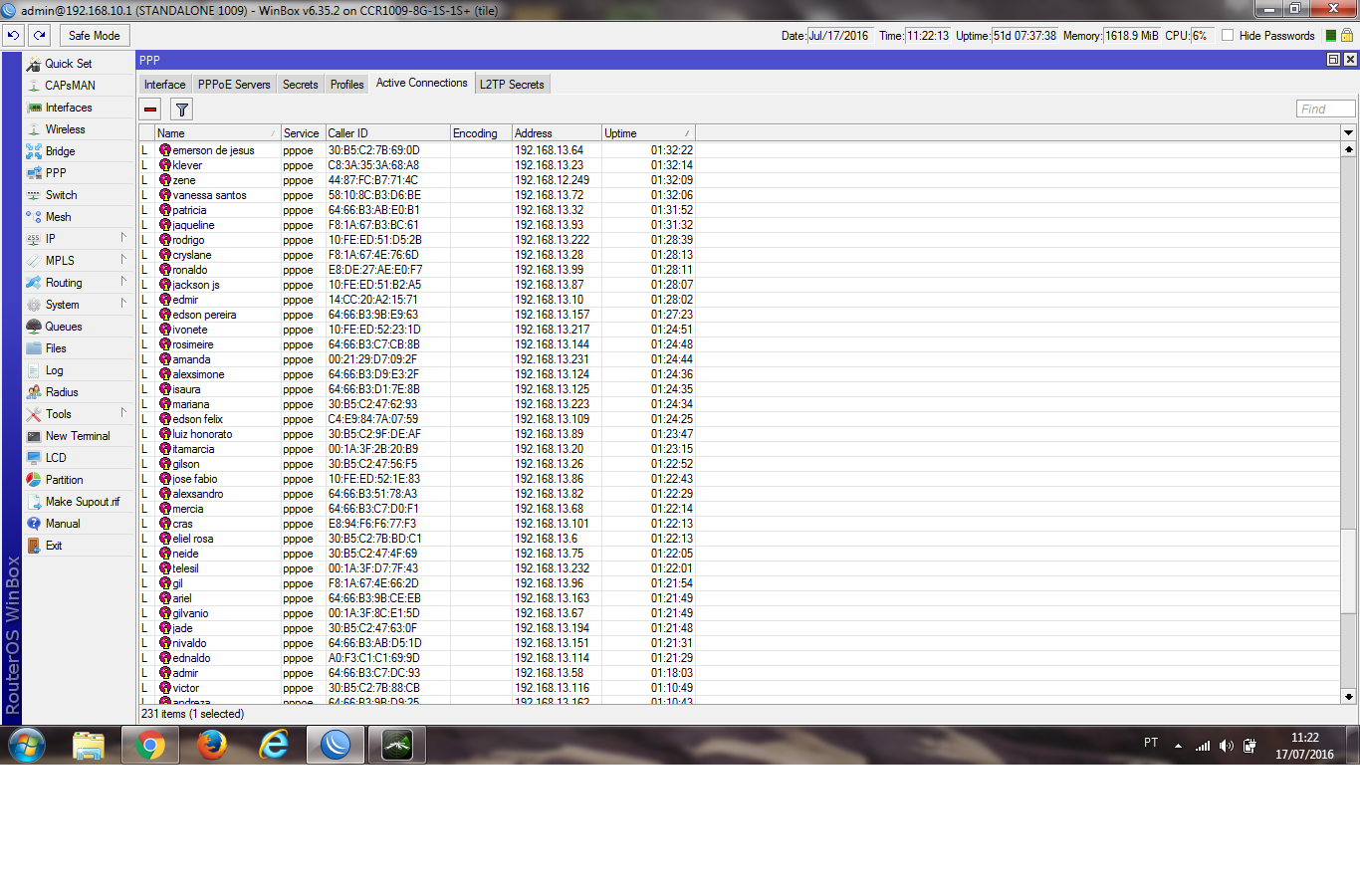1360x896 pixels.
Task: Open the filter funnel tool
Action: (x=182, y=110)
